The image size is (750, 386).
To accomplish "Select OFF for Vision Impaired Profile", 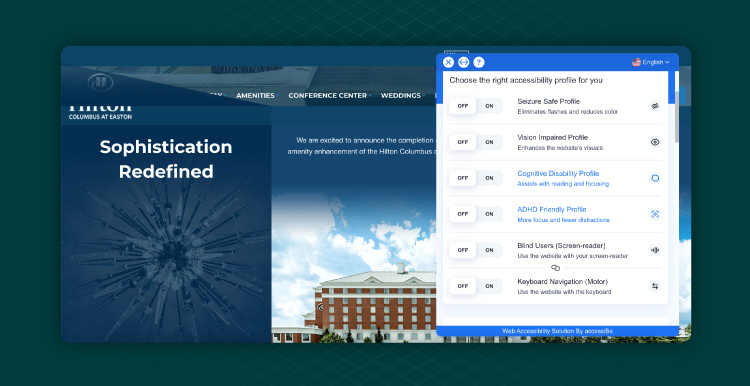I will click(463, 142).
